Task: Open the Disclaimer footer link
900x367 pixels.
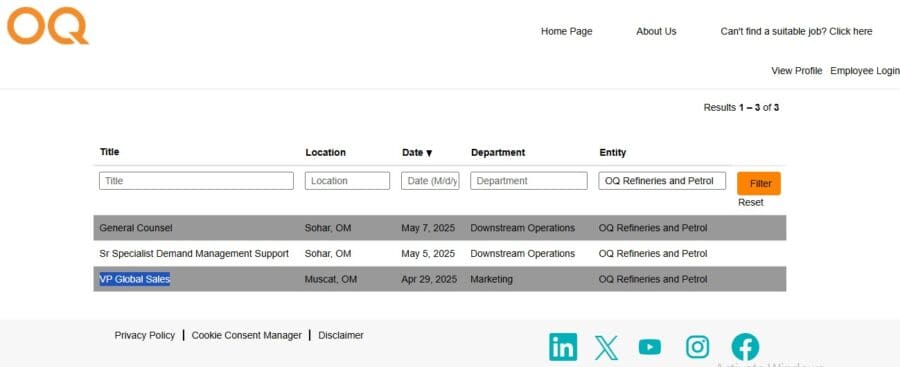Action: pos(341,335)
